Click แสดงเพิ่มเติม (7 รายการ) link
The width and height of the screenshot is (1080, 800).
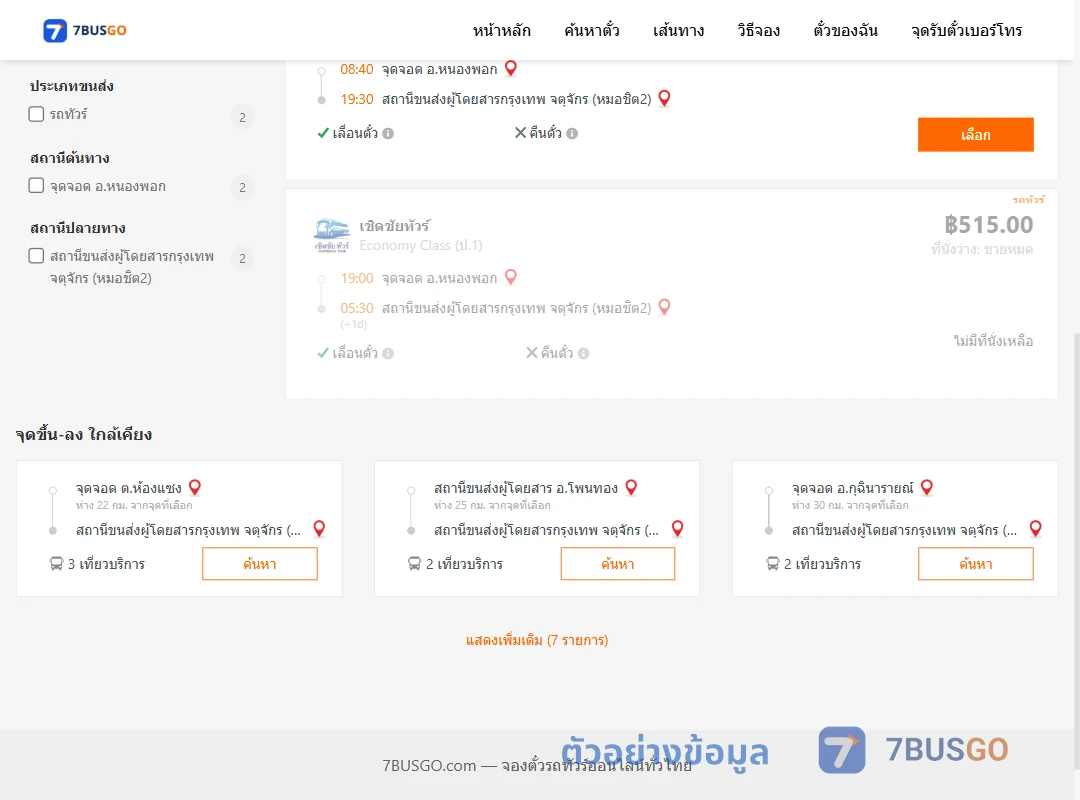(537, 640)
